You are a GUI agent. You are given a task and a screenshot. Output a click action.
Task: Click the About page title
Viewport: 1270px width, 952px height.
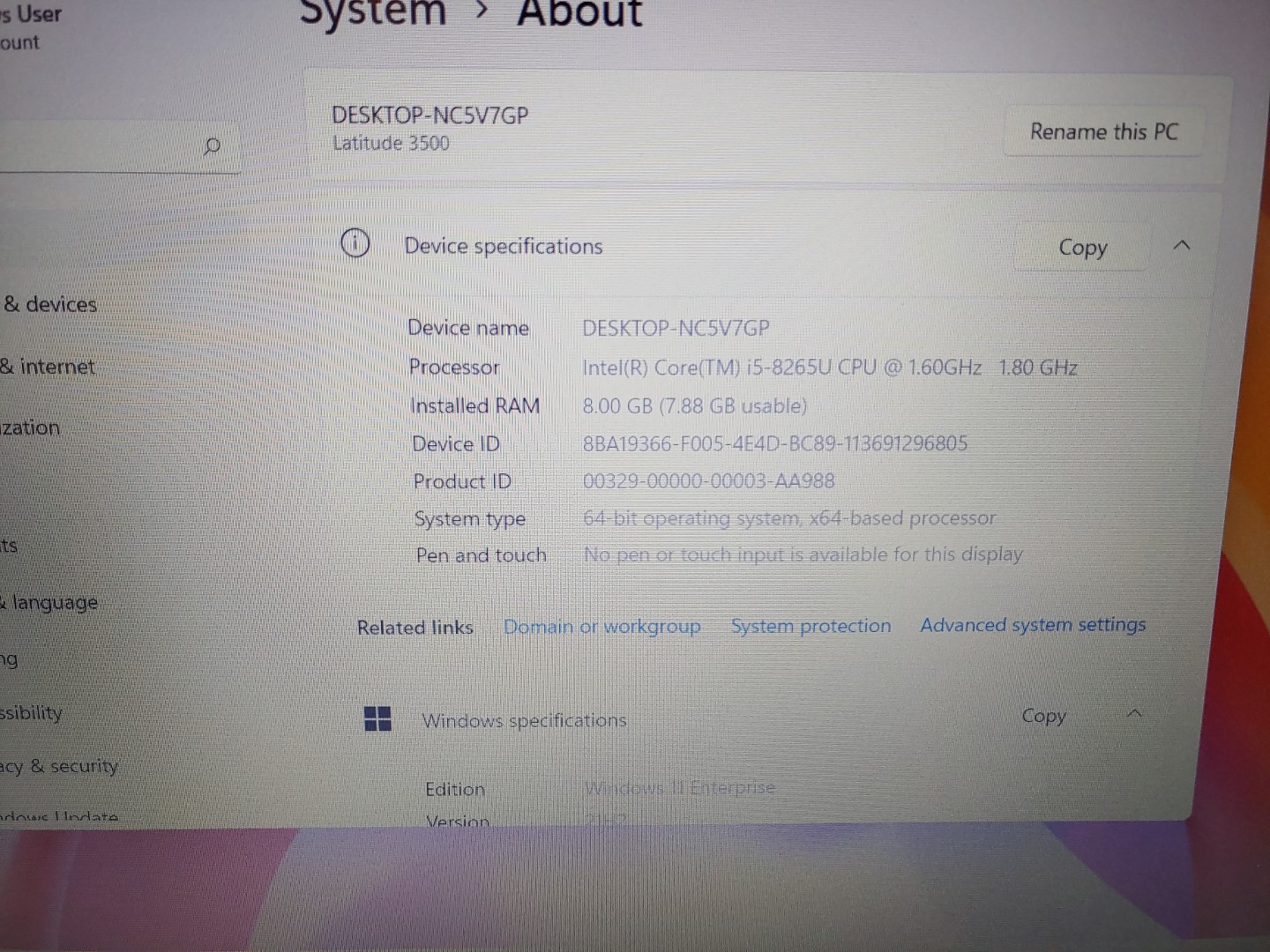pyautogui.click(x=579, y=13)
